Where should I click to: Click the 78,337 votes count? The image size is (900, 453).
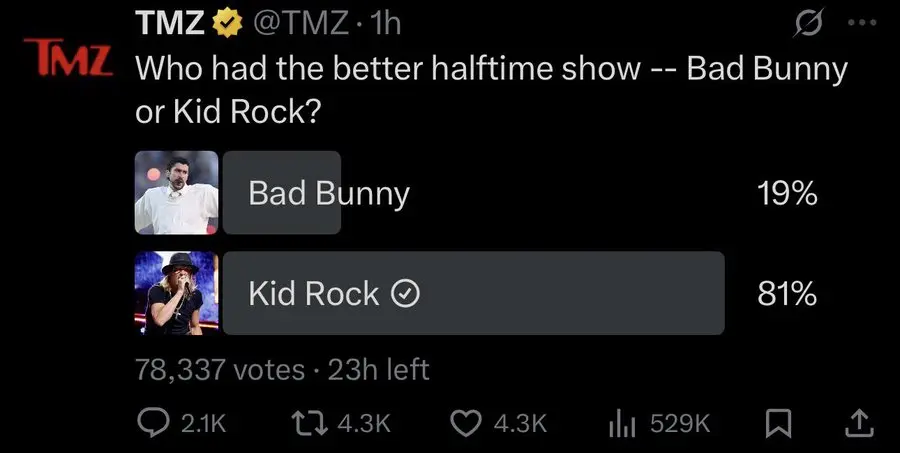point(220,369)
